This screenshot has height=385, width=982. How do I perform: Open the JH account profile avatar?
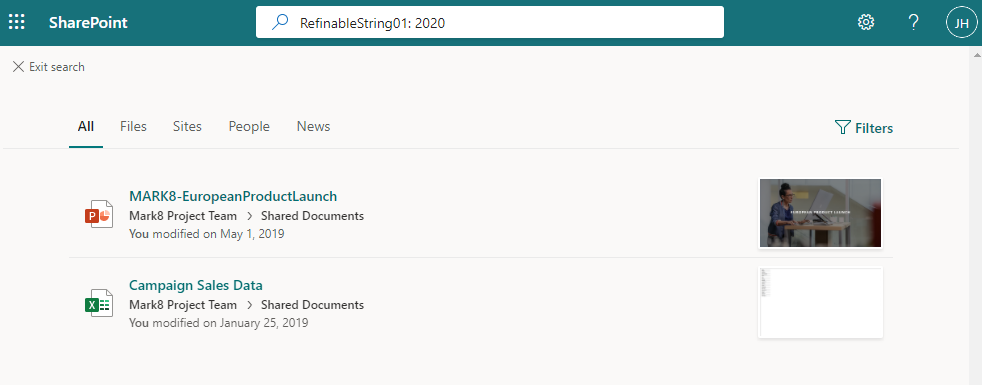pos(961,23)
